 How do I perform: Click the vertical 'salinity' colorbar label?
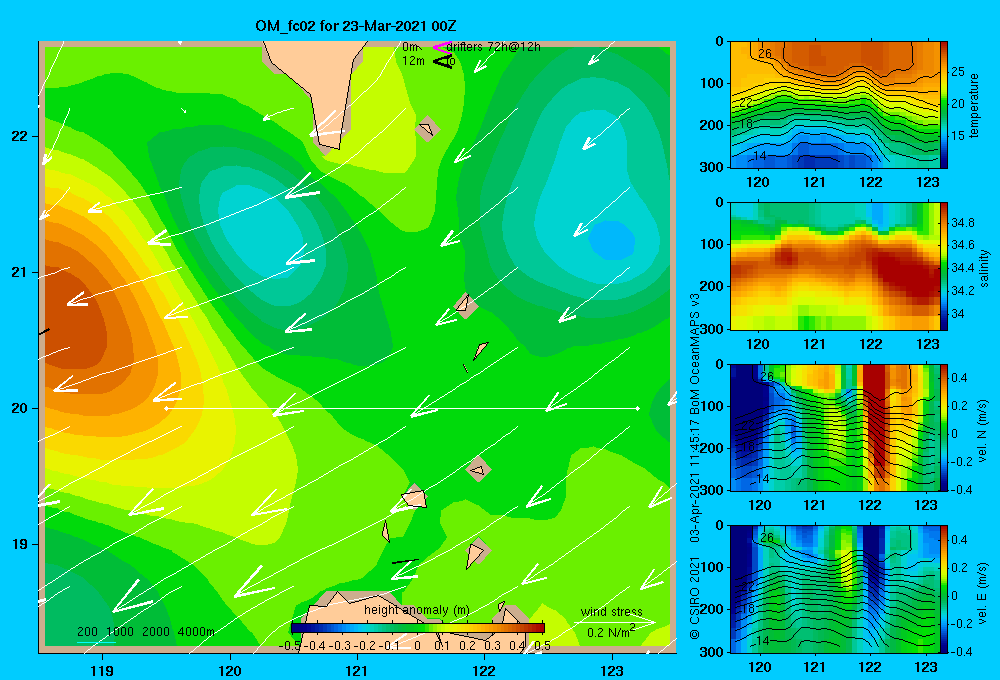click(984, 269)
